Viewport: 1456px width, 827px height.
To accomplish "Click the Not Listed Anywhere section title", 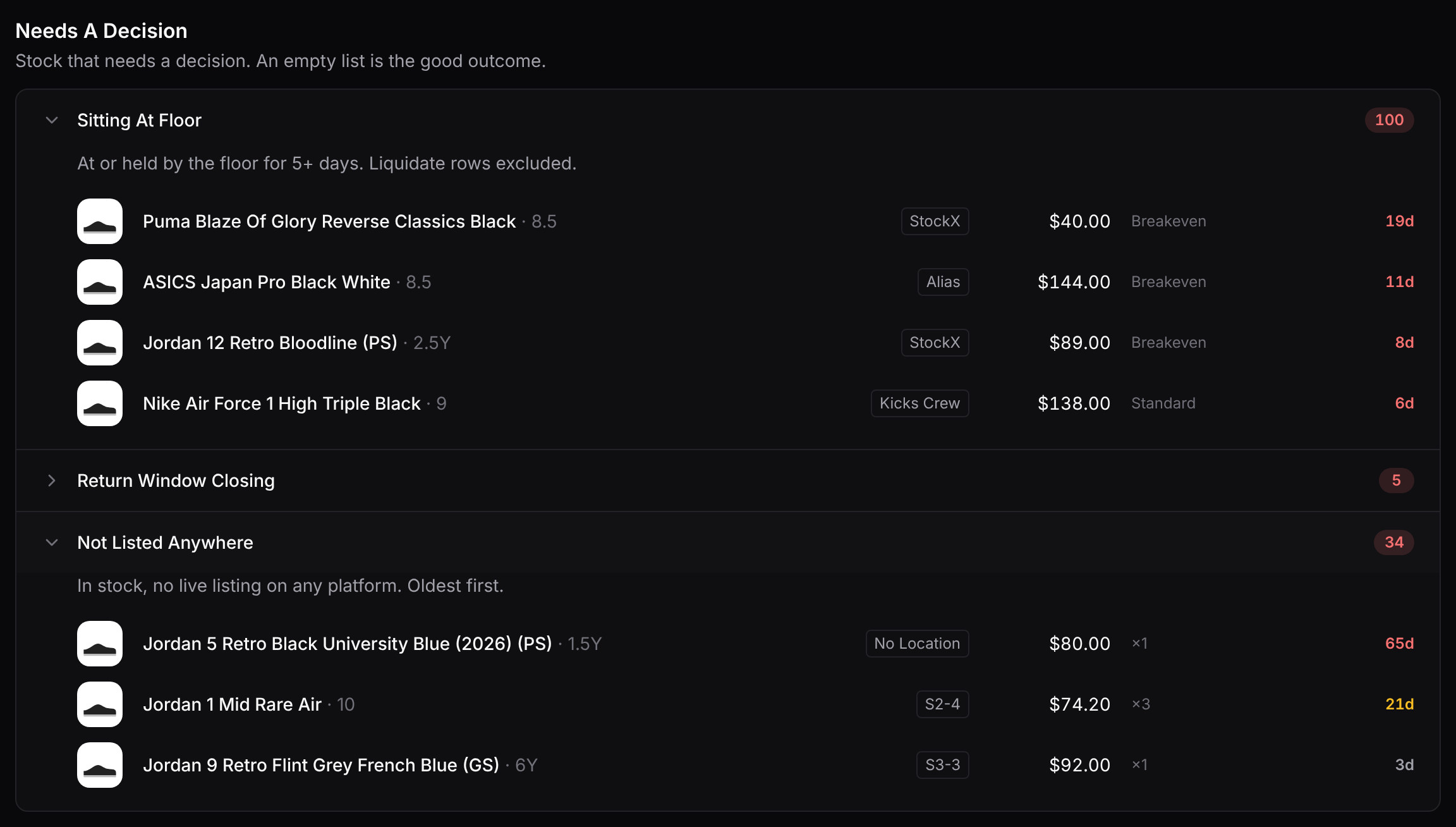I will (x=165, y=542).
